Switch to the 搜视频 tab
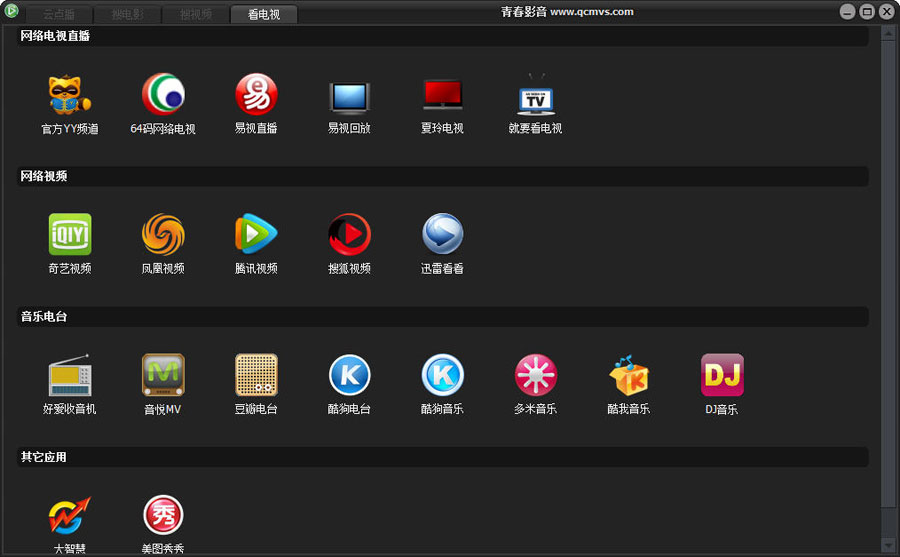Viewport: 900px width, 557px height. (x=196, y=15)
